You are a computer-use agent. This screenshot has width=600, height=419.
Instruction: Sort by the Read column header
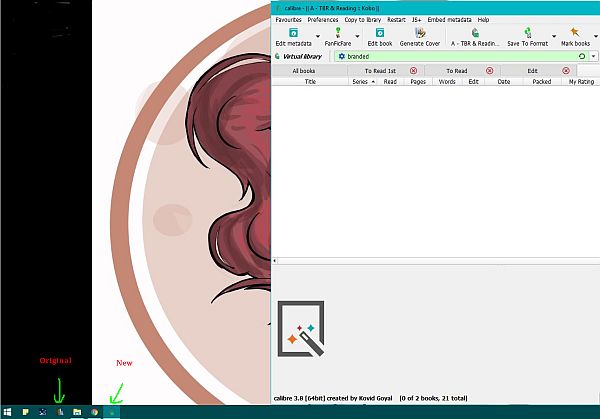pyautogui.click(x=390, y=82)
